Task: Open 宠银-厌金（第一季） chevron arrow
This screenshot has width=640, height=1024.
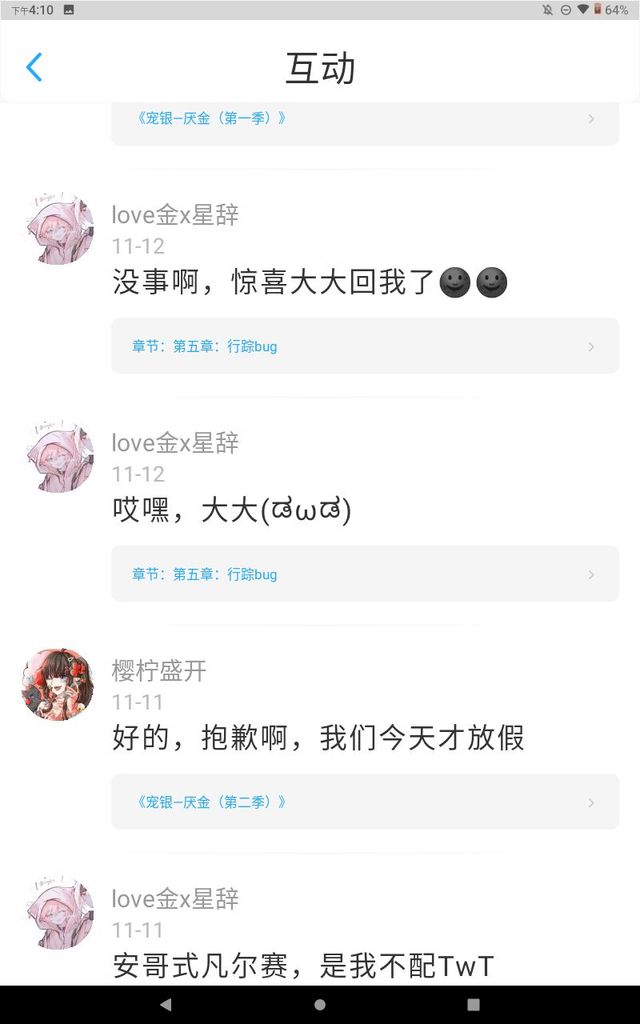Action: coord(591,119)
